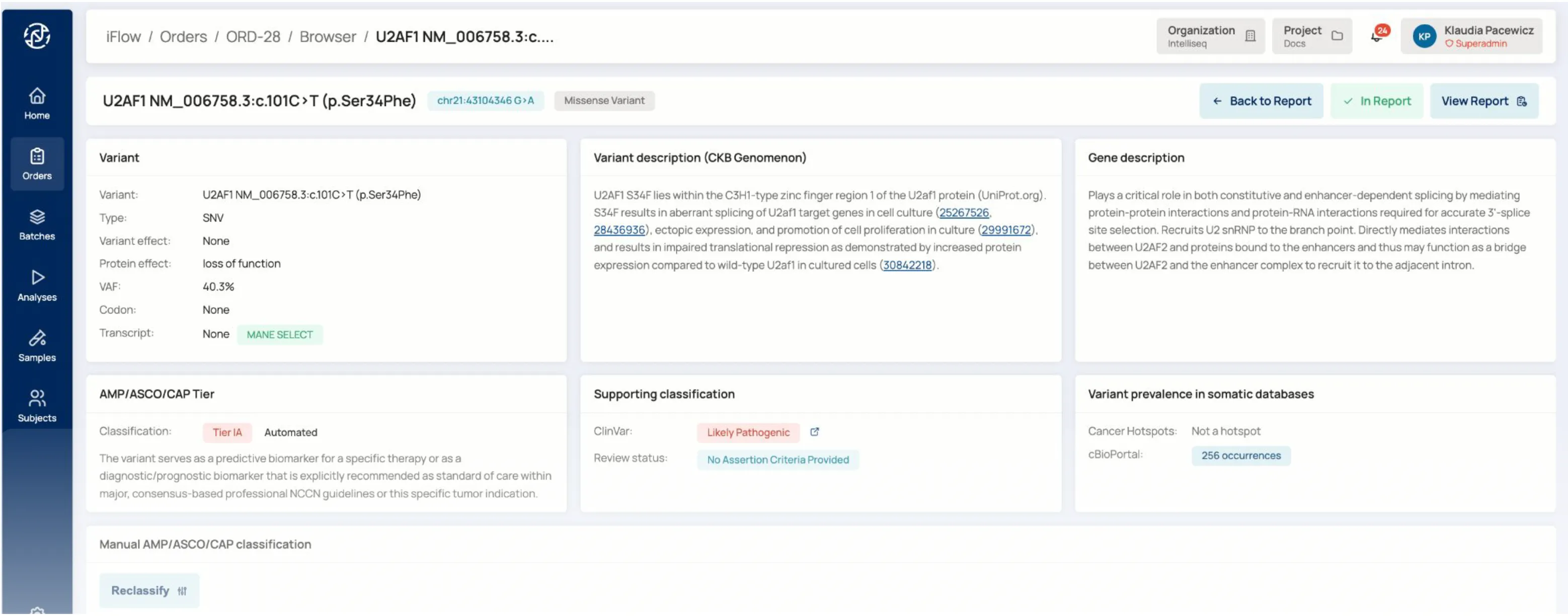This screenshot has width=1568, height=616.
Task: Click the 'Automated' classification label
Action: 290,432
